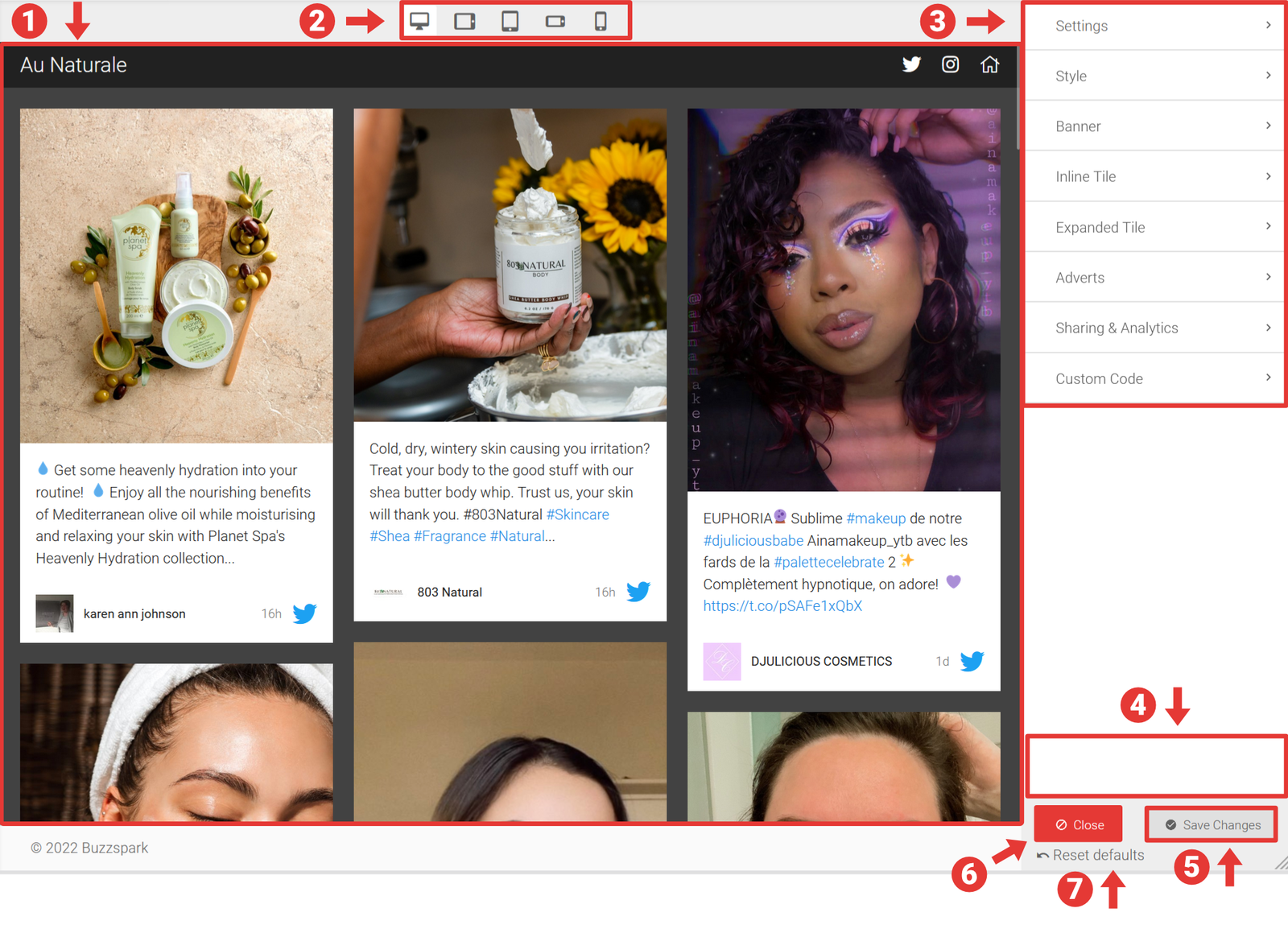The image size is (1288, 929).
Task: Click the home icon in header
Action: coord(989,64)
